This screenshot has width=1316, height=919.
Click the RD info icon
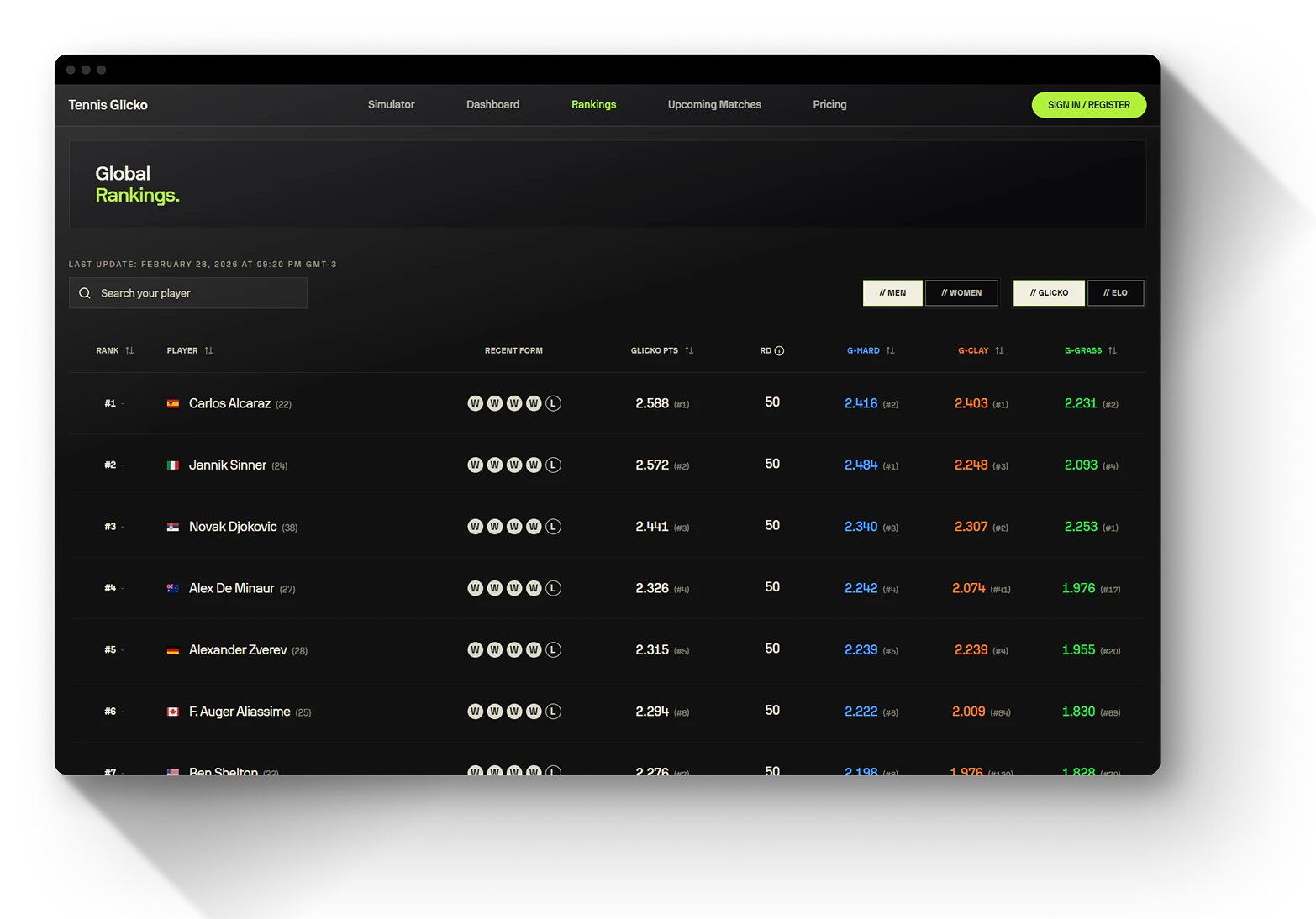click(779, 351)
